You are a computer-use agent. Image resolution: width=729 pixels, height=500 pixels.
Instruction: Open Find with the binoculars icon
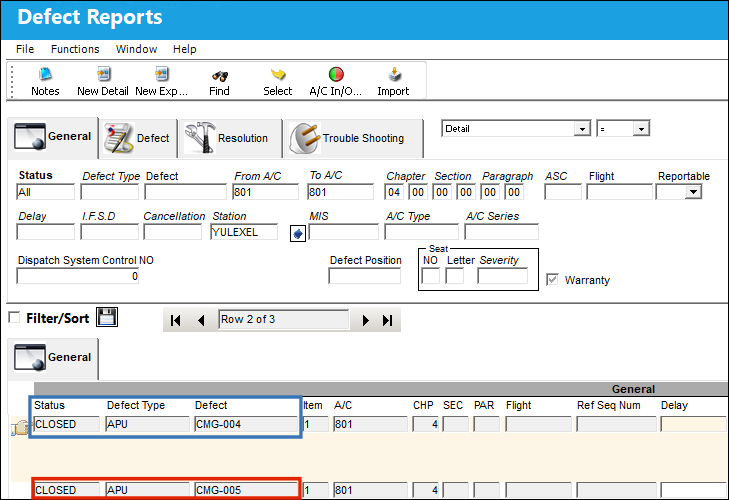pyautogui.click(x=219, y=81)
